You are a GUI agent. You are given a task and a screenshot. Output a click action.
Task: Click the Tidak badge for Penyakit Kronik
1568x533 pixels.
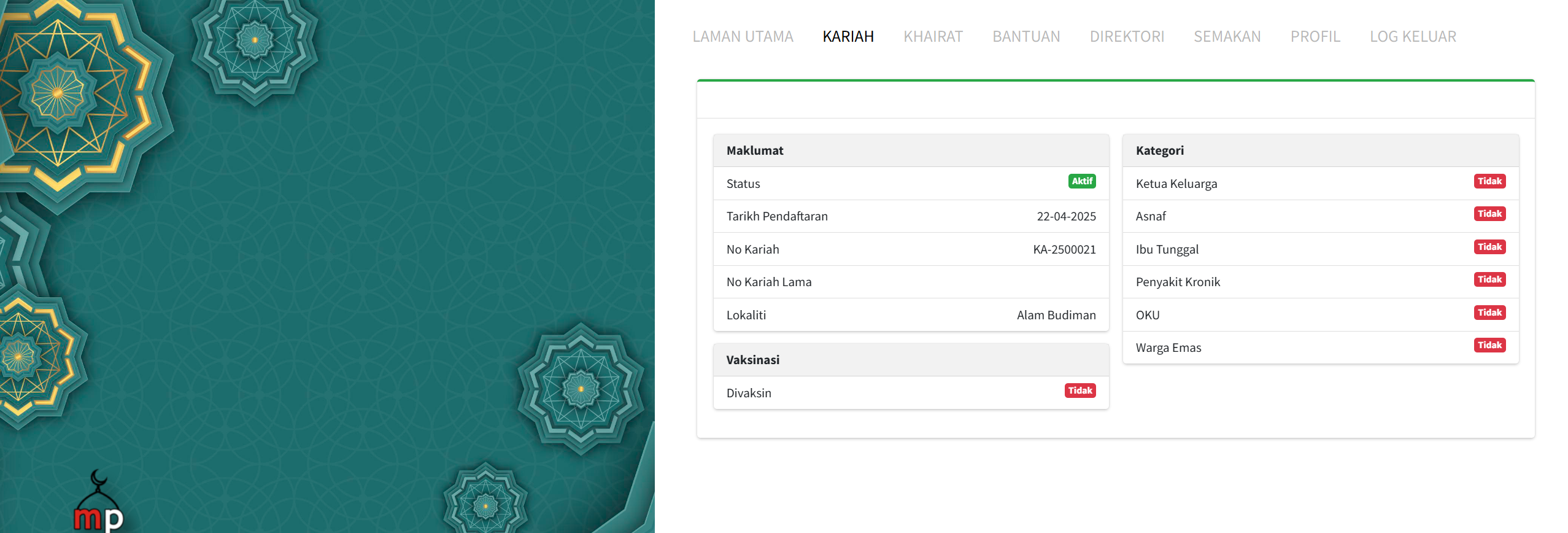1489,280
